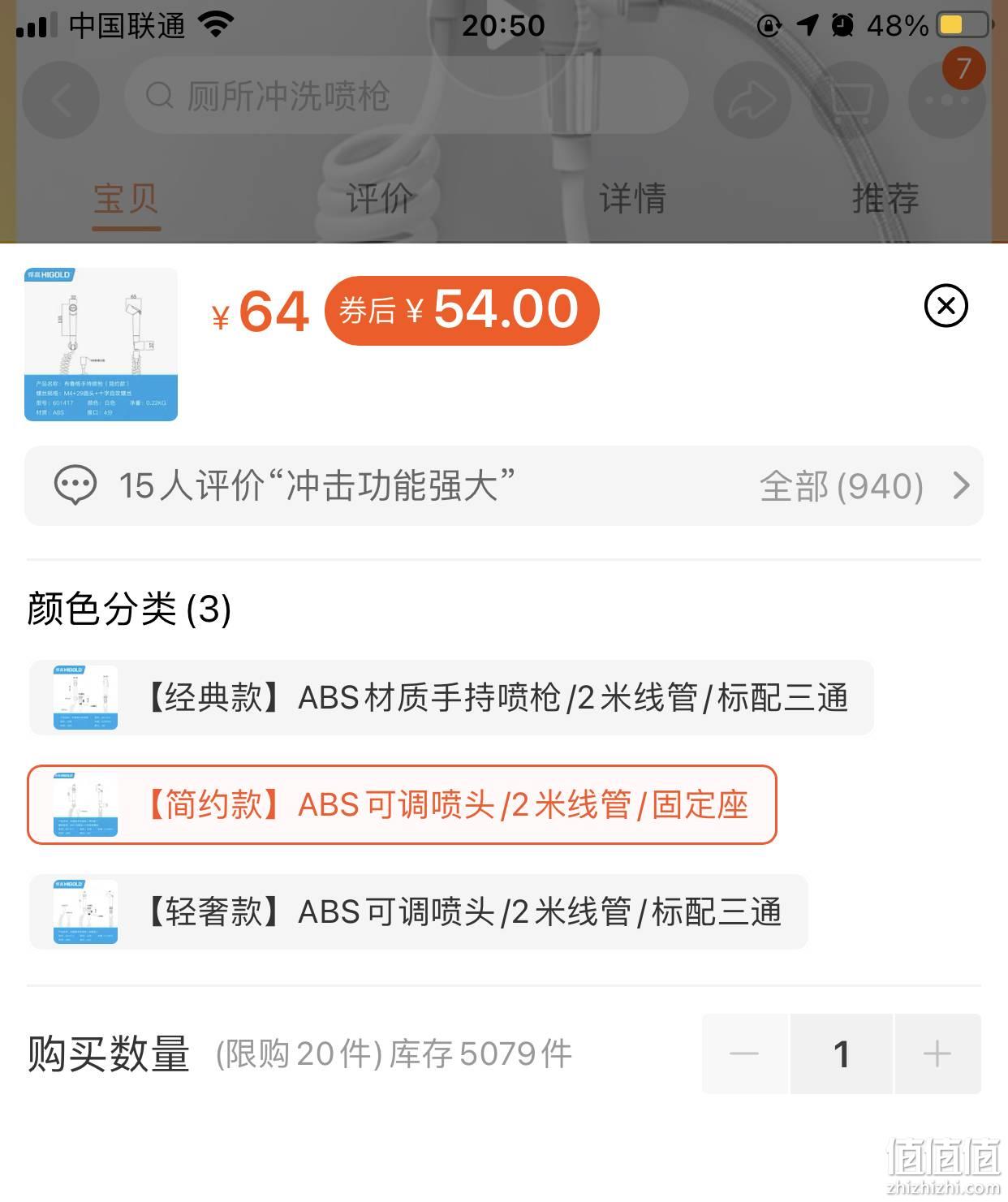
Task: Increase purchase quantity with plus button
Action: 937,1053
